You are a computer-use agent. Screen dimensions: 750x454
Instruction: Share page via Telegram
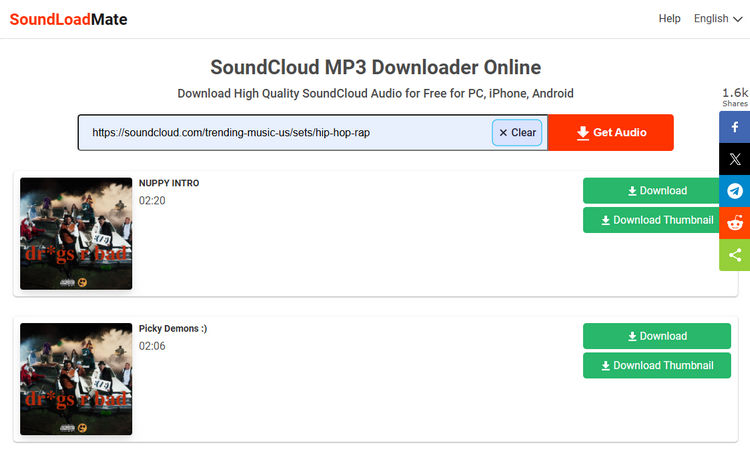(x=735, y=191)
